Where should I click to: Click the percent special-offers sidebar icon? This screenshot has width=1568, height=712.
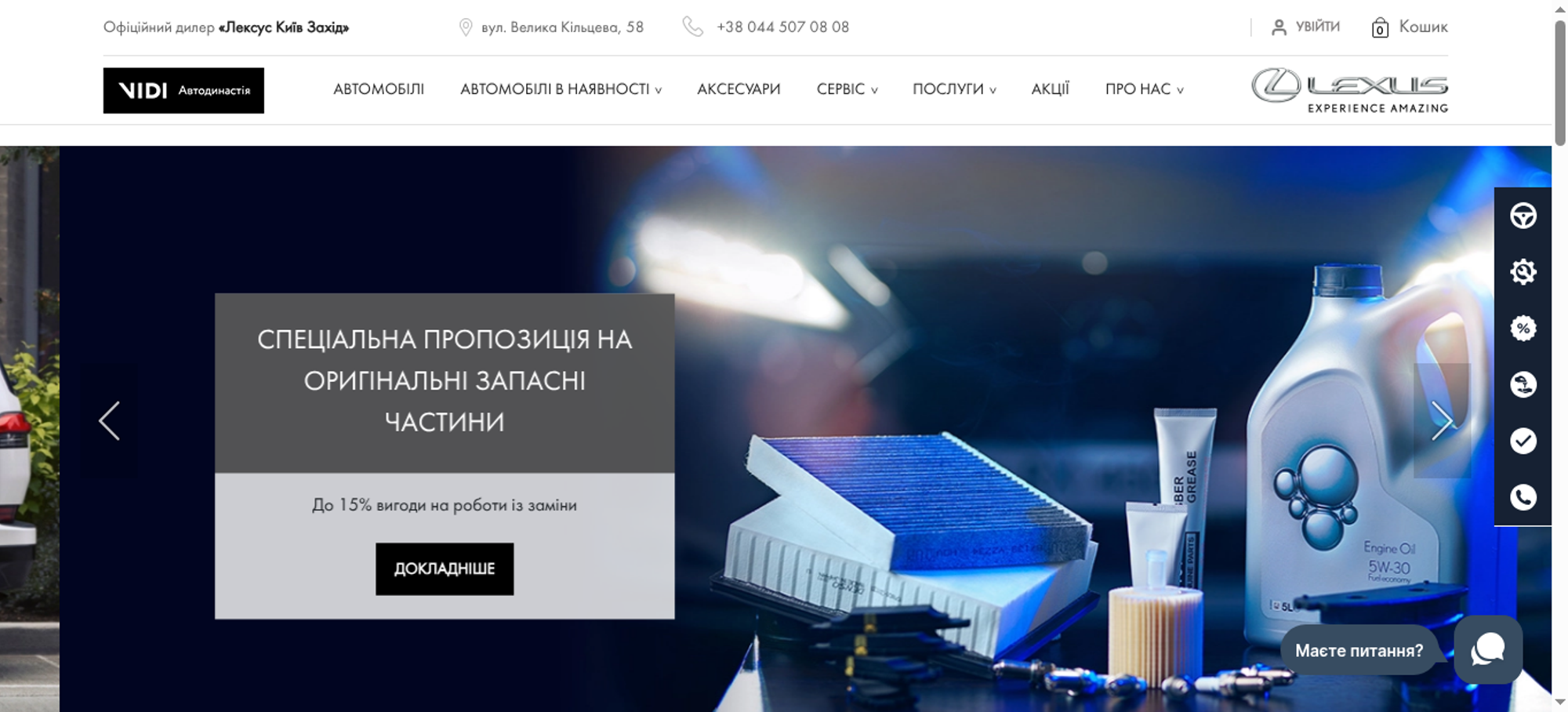1523,329
